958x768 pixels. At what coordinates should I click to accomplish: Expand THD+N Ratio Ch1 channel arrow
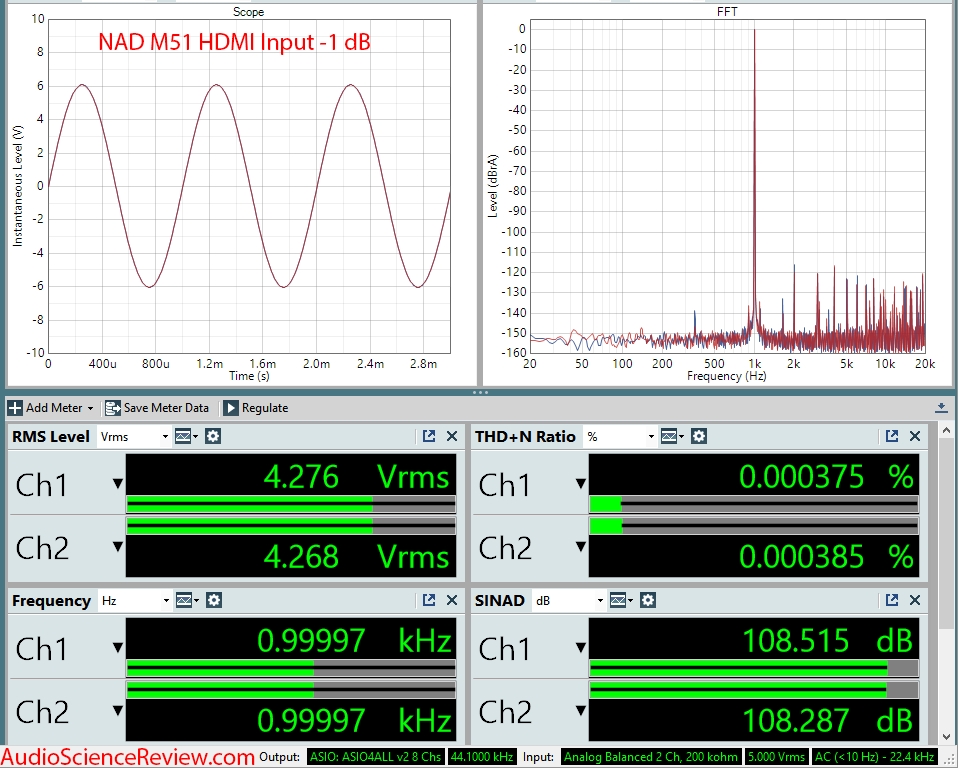581,484
